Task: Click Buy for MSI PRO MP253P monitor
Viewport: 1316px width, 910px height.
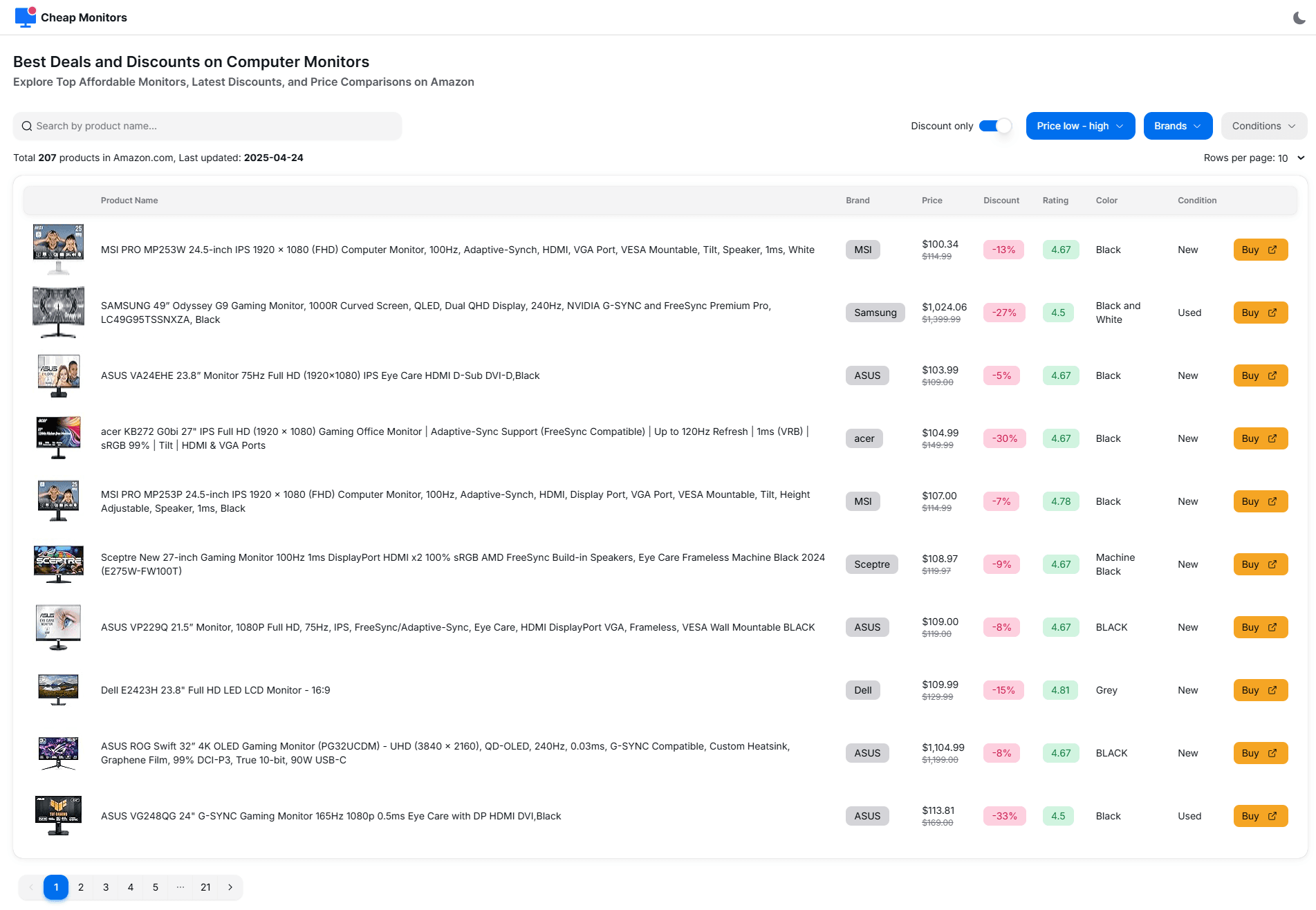Action: coord(1260,501)
